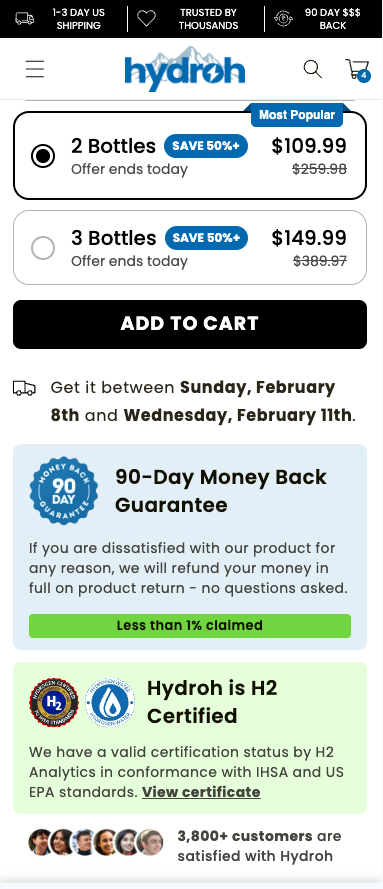
Task: Click the $109.99 price on 2 Bottles
Action: pyautogui.click(x=309, y=146)
